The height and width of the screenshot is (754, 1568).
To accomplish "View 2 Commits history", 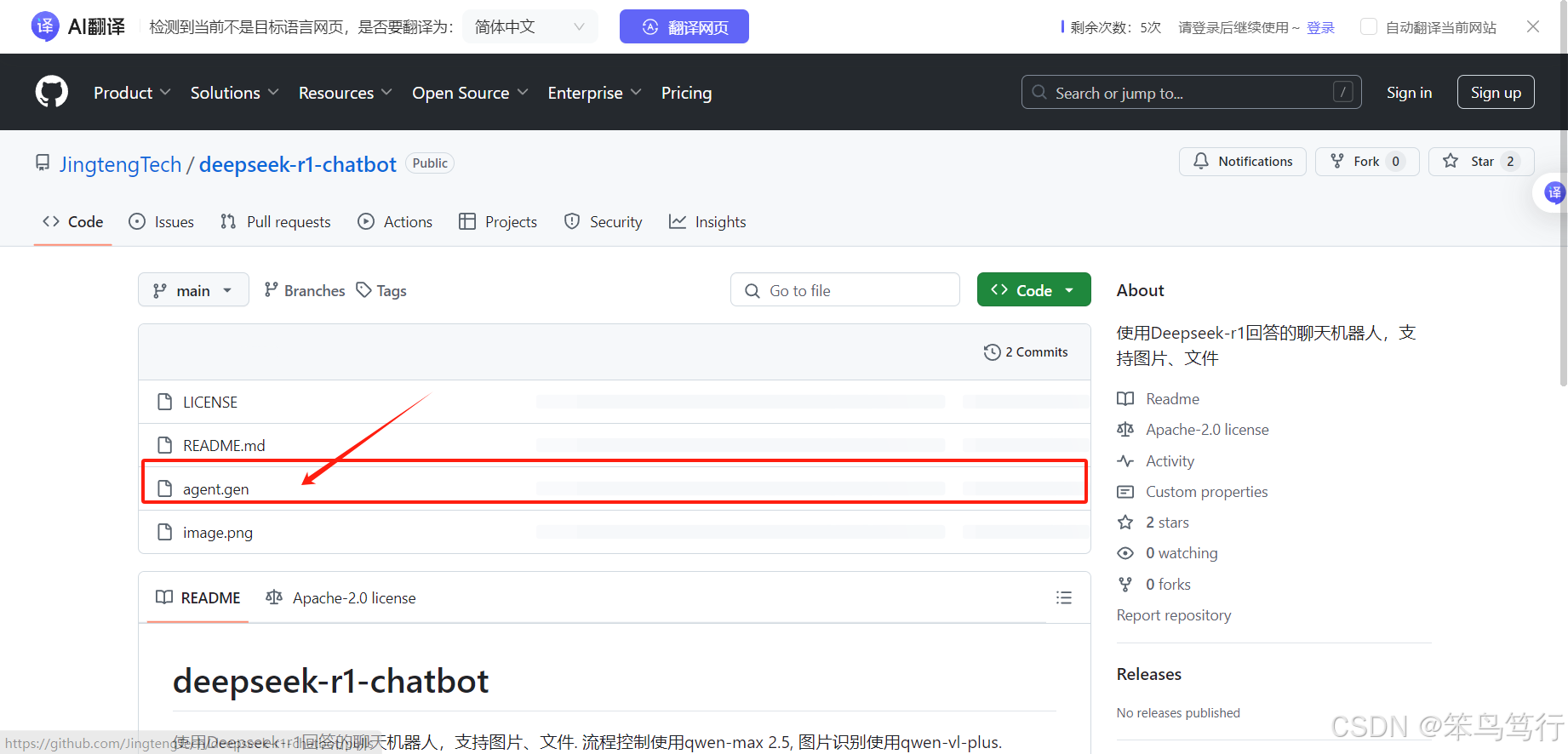I will [1026, 351].
